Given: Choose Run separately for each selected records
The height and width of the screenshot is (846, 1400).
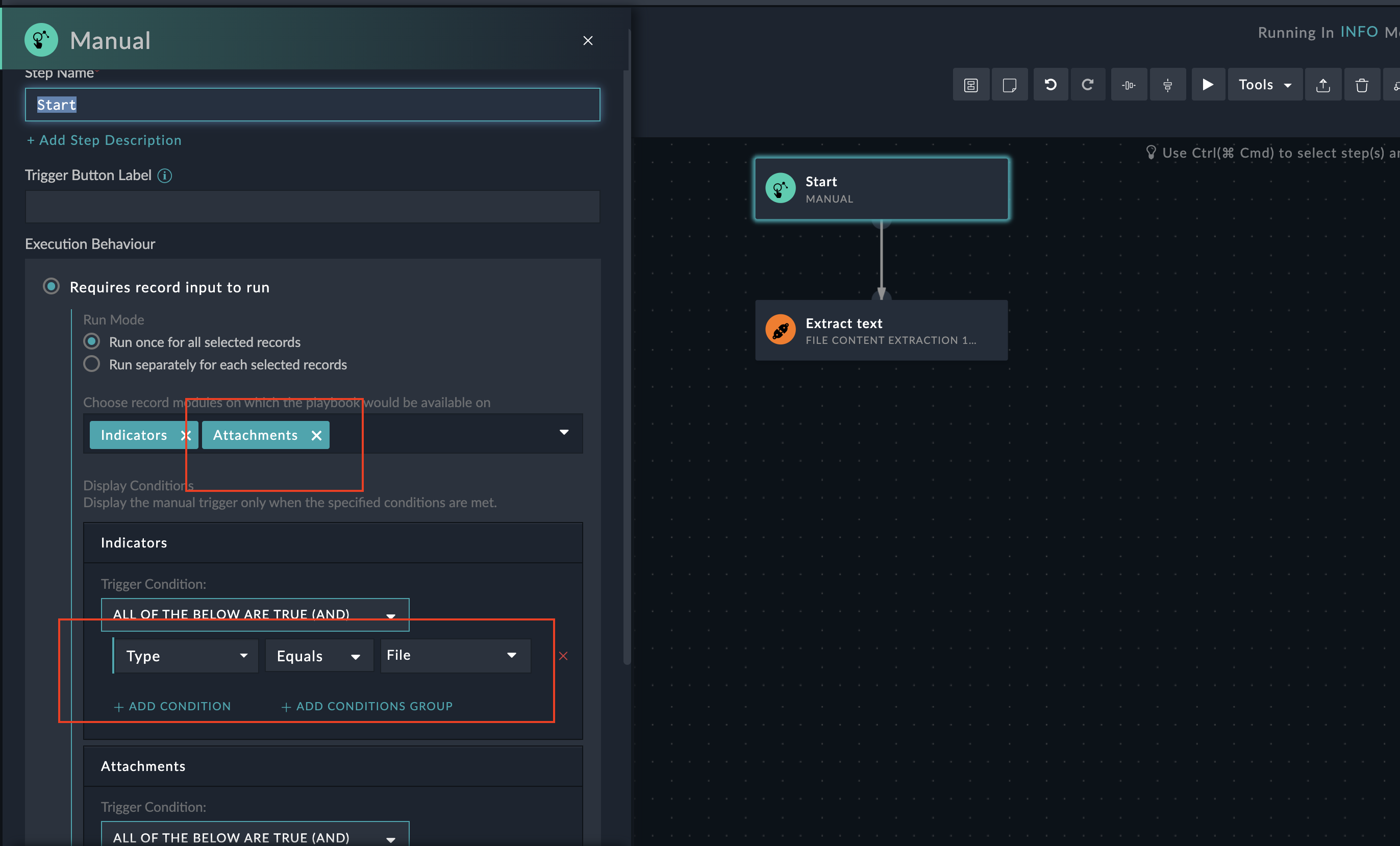Looking at the screenshot, I should pos(91,364).
